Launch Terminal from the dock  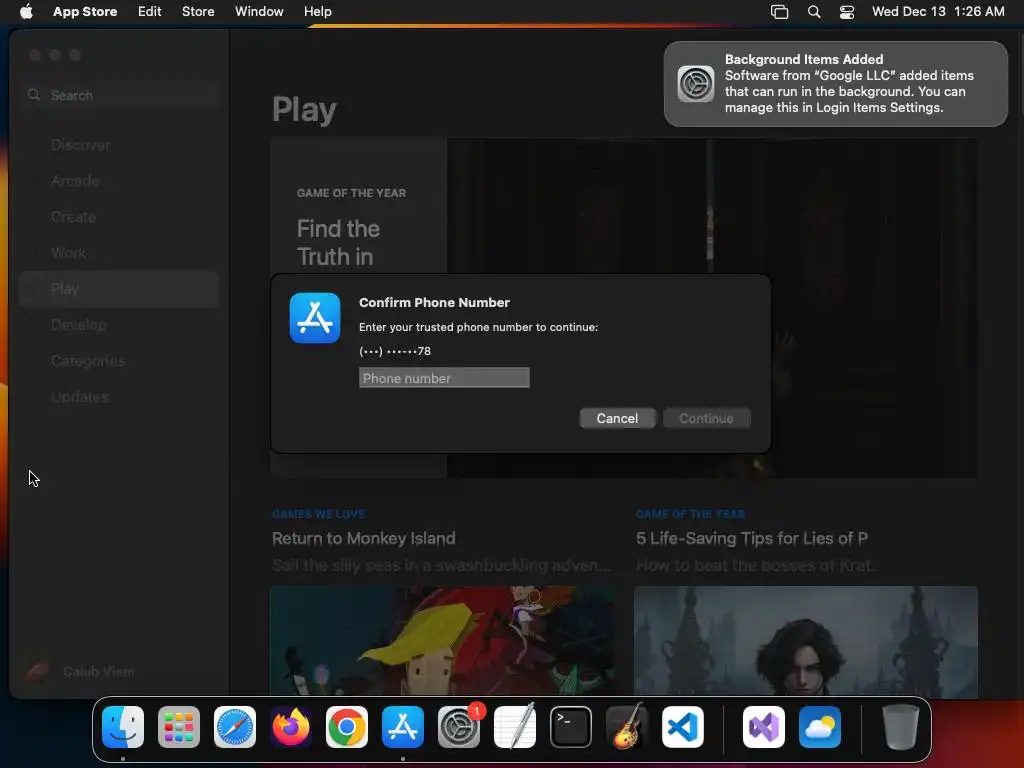coord(571,727)
